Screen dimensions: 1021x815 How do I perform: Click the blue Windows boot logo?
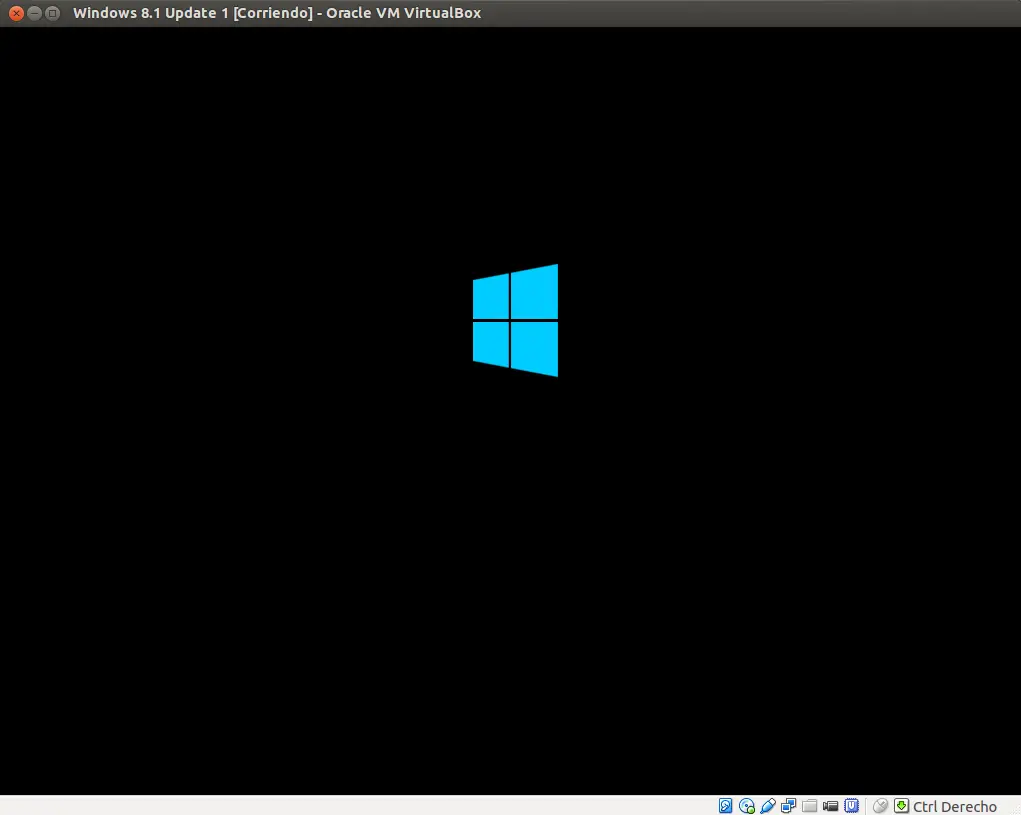click(x=515, y=320)
